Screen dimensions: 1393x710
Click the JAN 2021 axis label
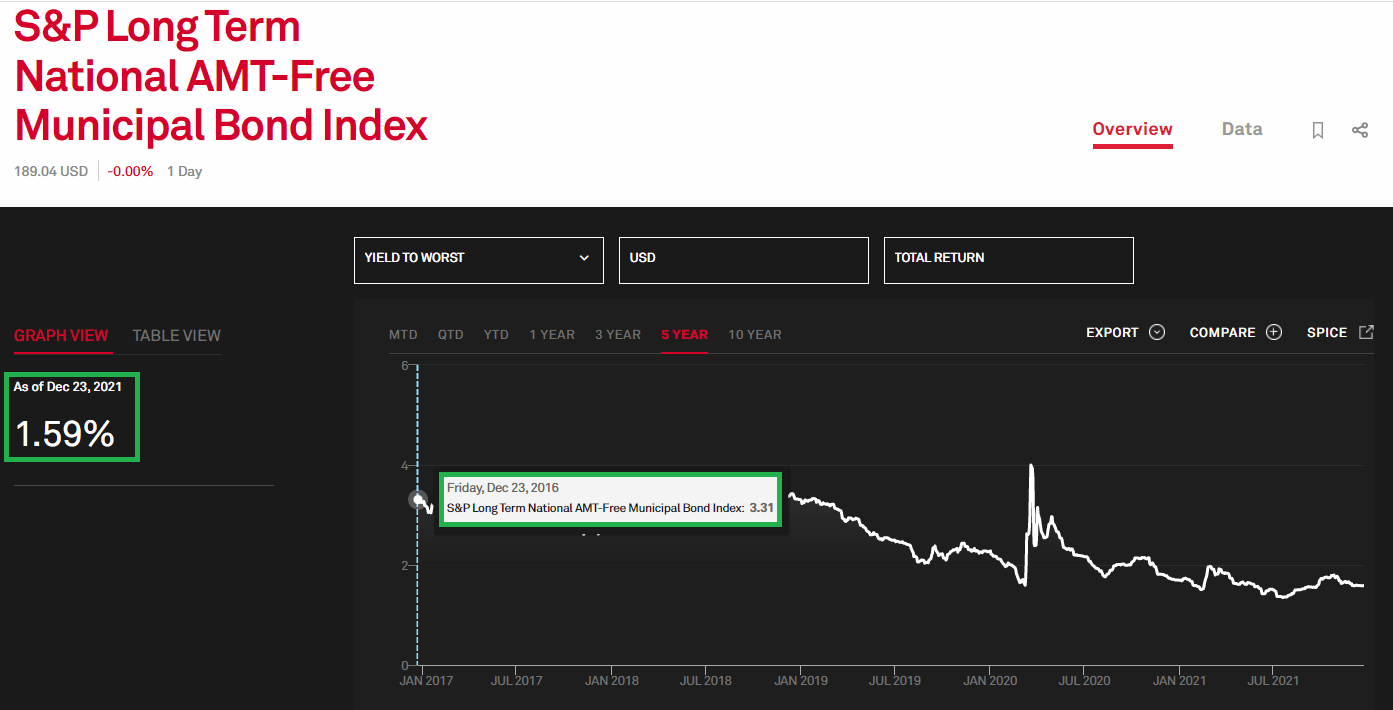(x=1179, y=680)
